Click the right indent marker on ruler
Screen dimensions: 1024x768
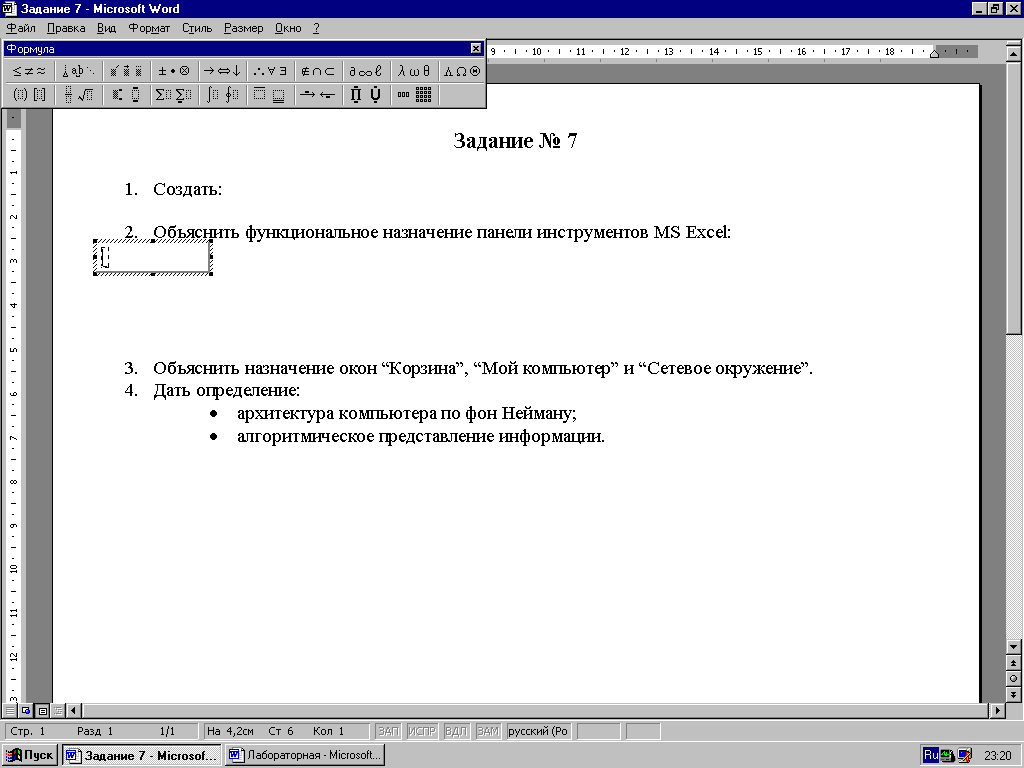[935, 52]
